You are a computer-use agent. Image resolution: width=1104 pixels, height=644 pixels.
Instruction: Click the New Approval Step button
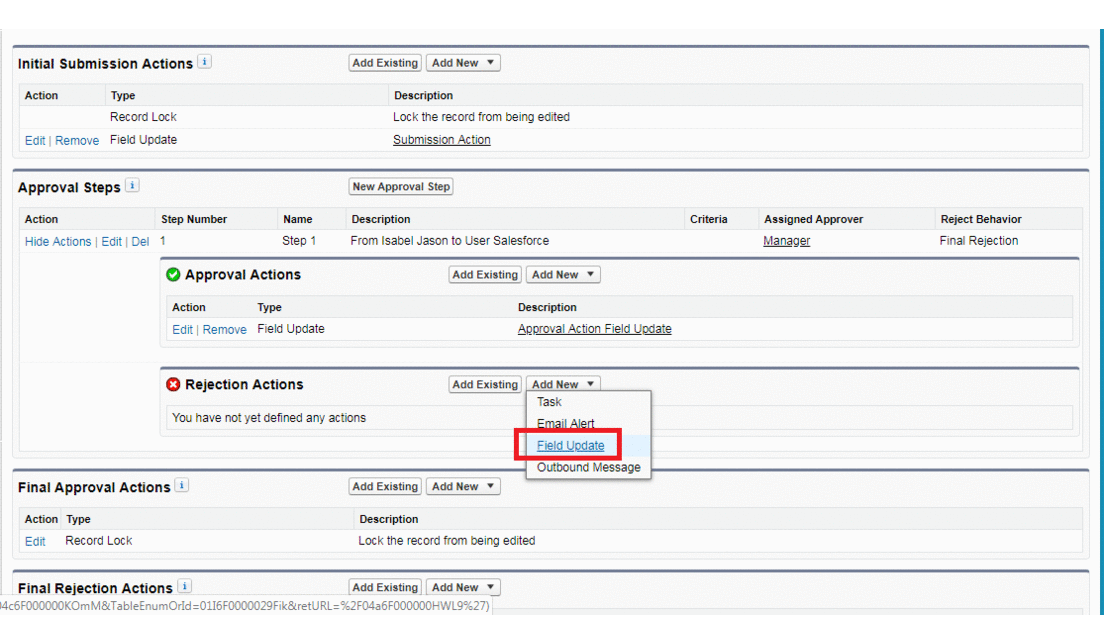pos(401,187)
